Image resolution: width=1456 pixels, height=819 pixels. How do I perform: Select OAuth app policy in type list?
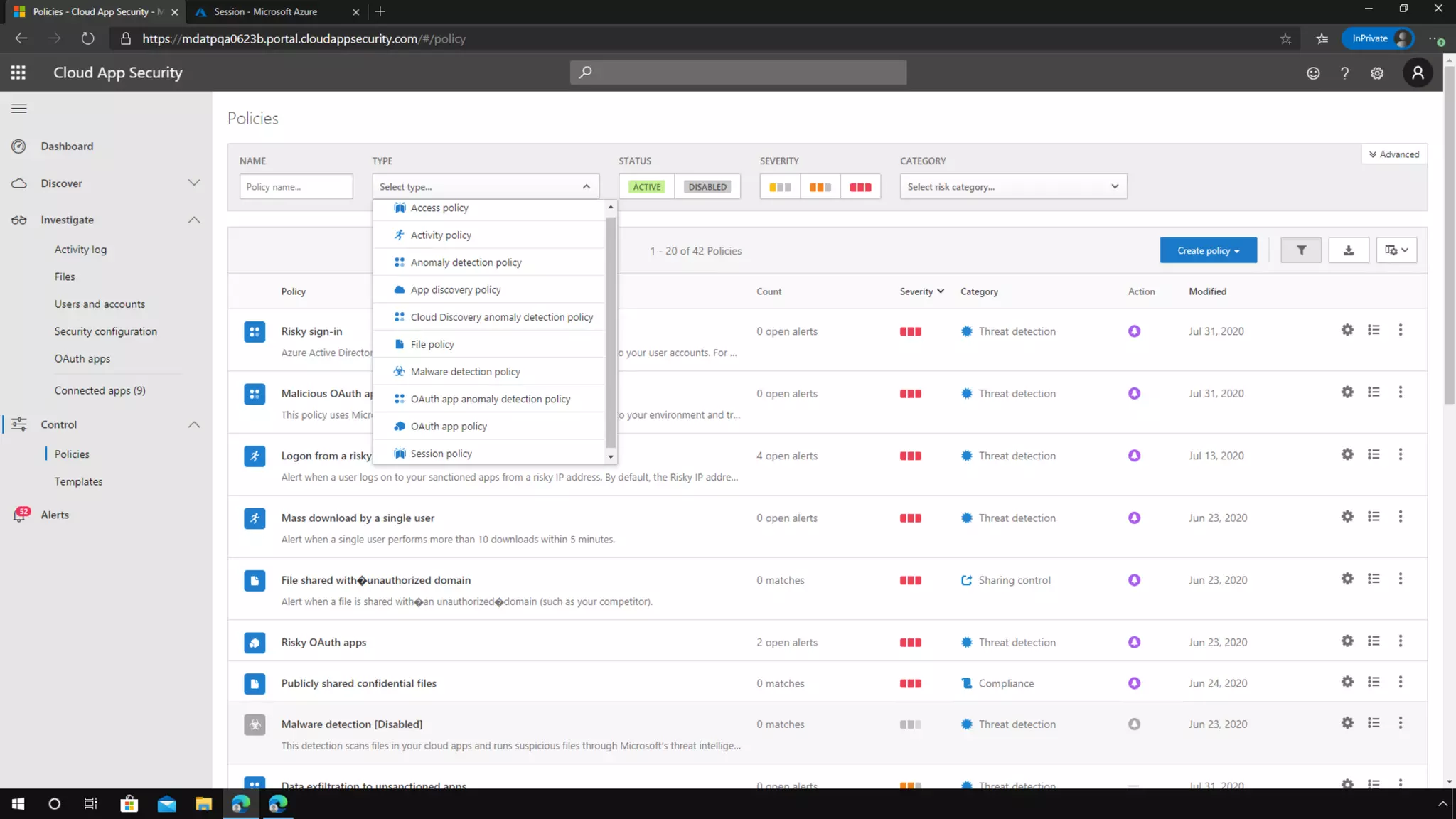click(x=449, y=427)
